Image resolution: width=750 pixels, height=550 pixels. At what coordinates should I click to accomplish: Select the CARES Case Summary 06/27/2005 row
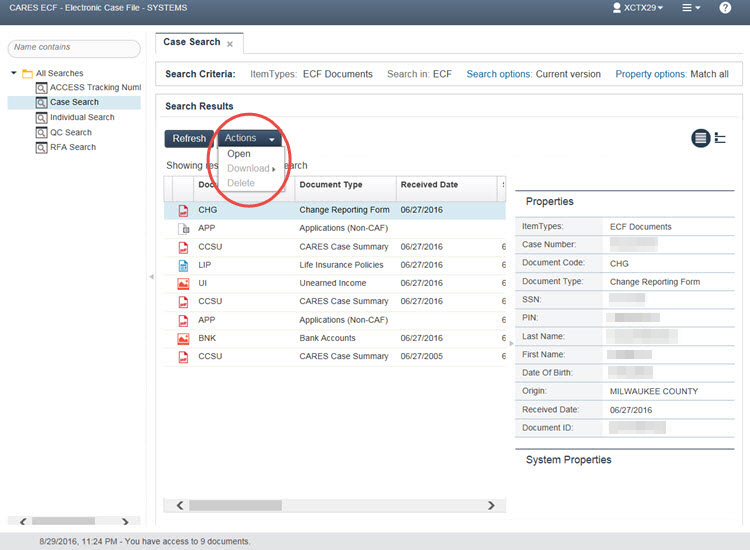click(335, 357)
